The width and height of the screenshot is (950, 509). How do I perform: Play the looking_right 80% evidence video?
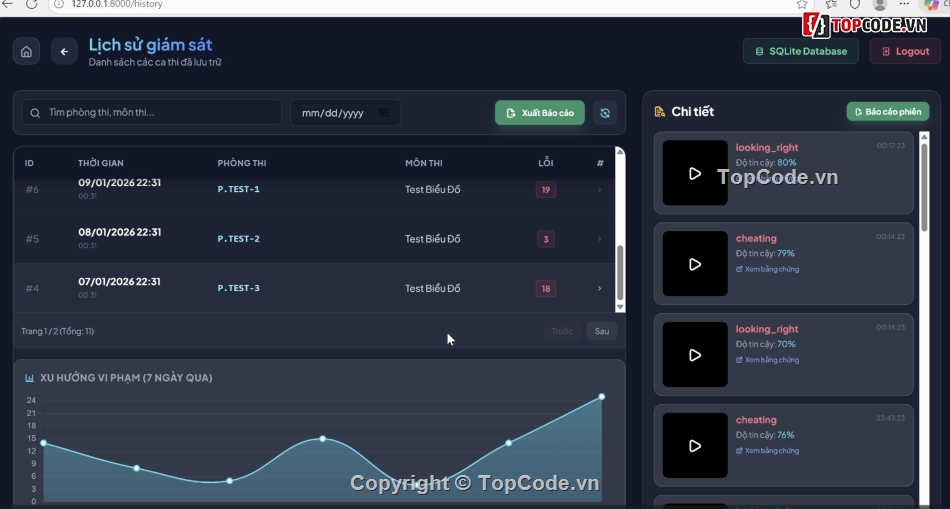pos(695,173)
